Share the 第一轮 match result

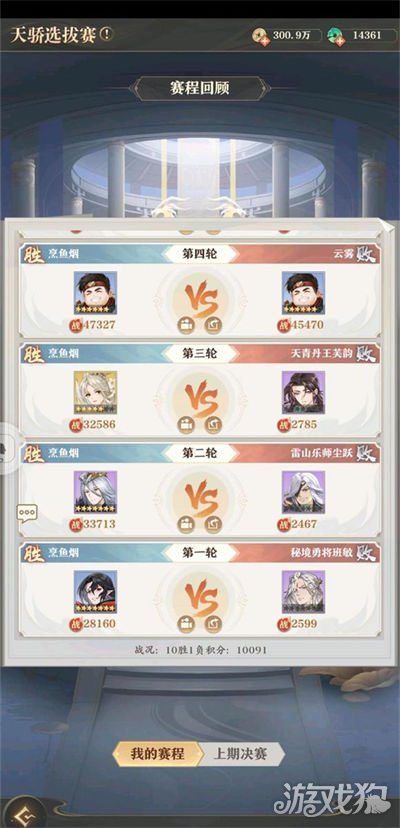click(213, 624)
